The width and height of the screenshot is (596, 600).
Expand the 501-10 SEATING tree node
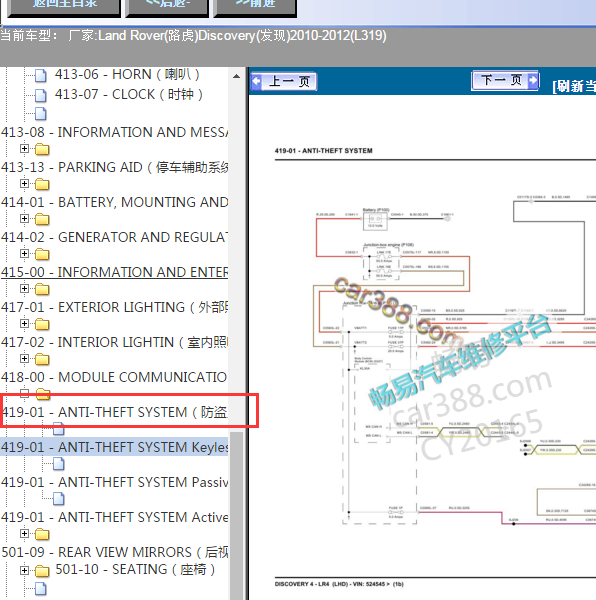coord(24,571)
